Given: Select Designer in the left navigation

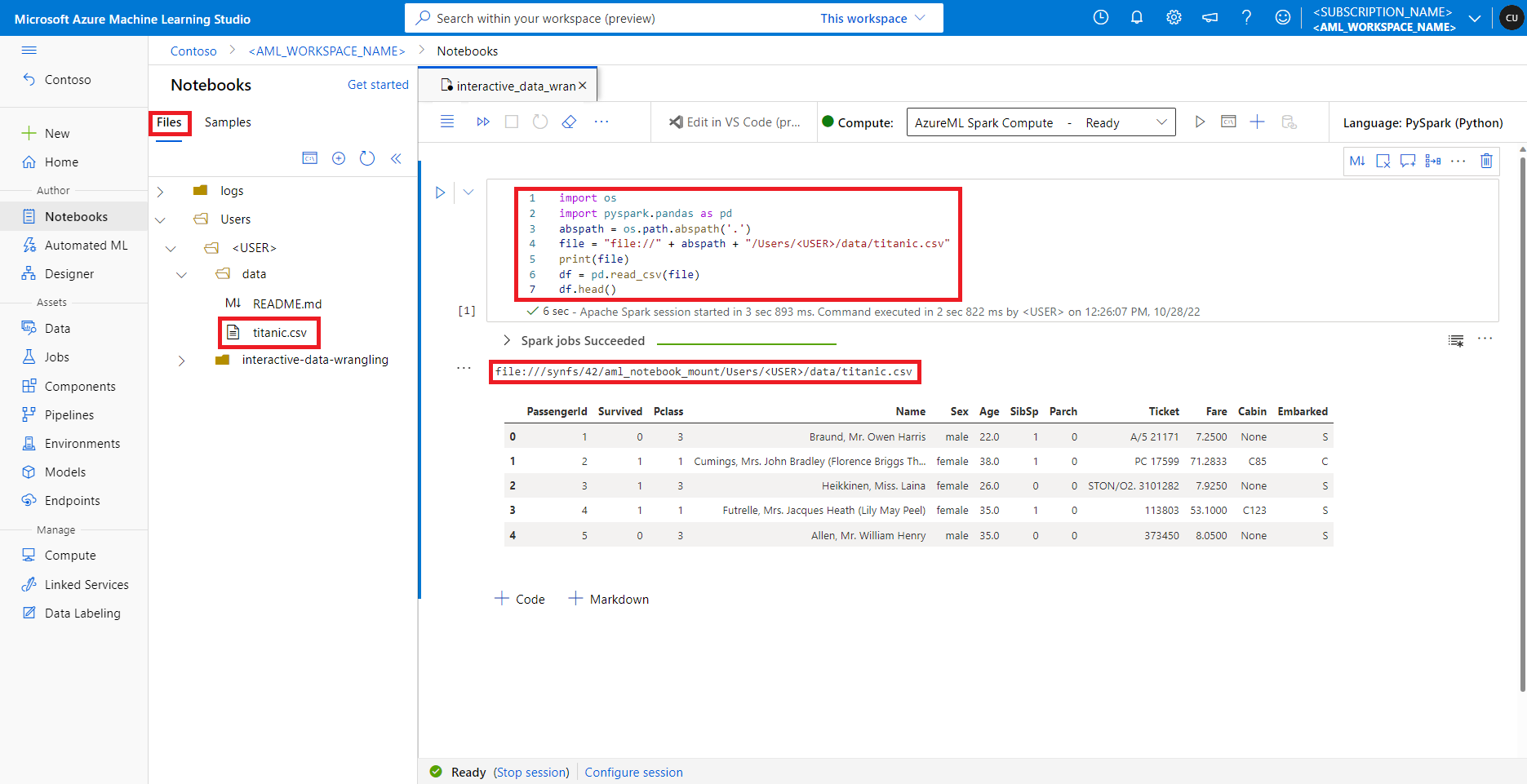Looking at the screenshot, I should point(68,273).
